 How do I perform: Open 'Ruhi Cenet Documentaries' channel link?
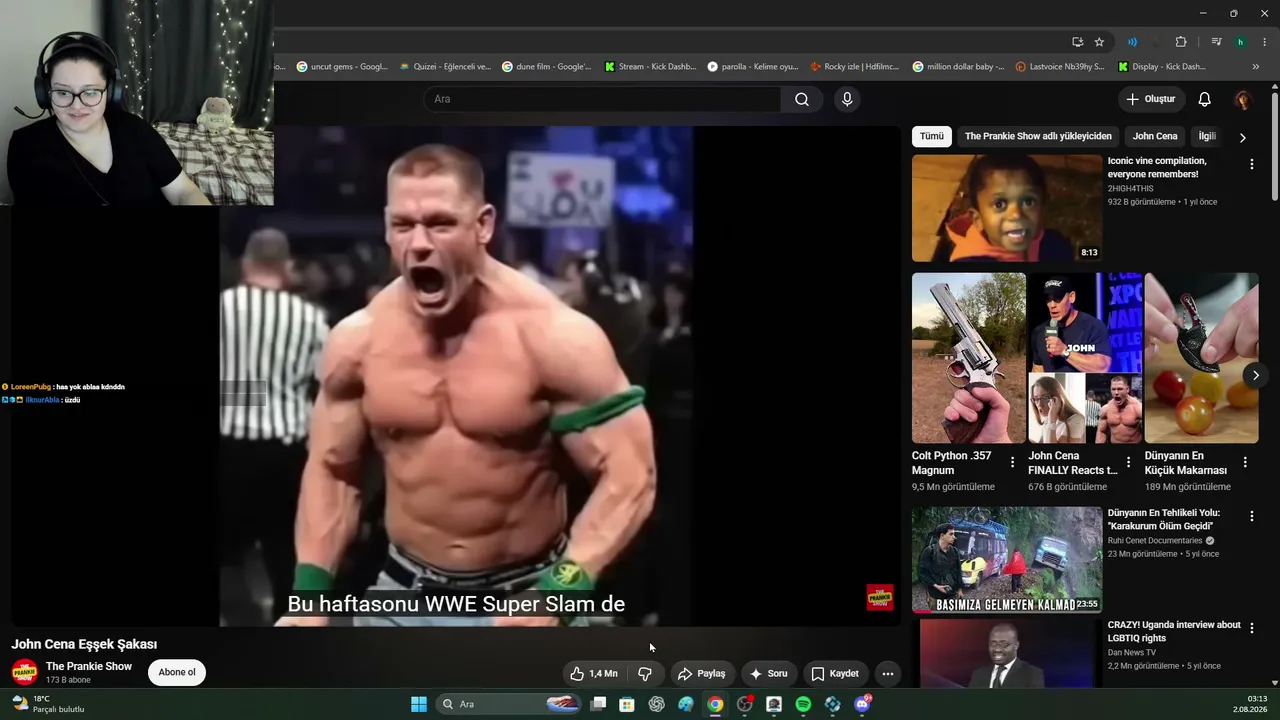tap(1155, 540)
